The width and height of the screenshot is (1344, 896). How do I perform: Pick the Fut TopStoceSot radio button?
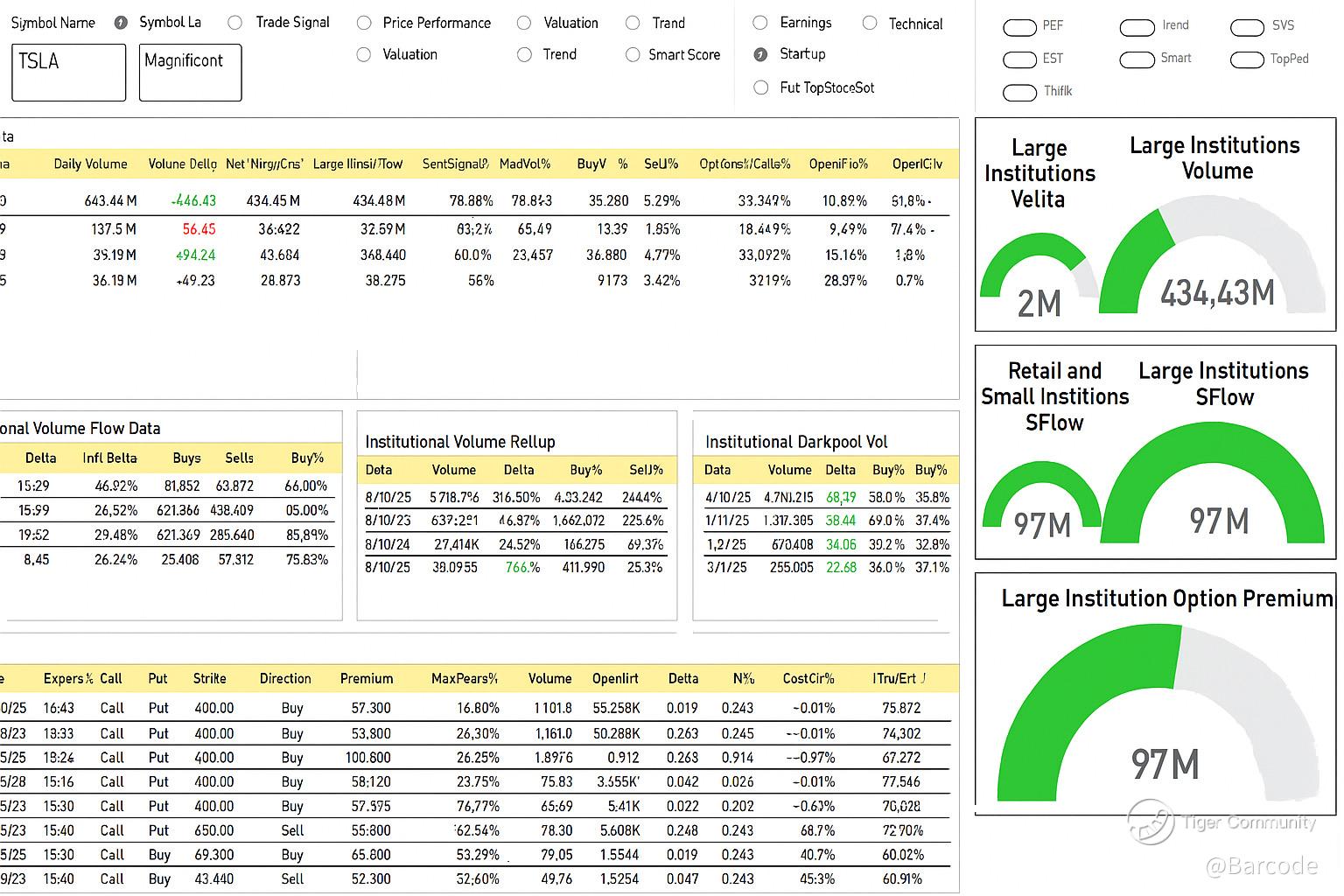tap(761, 87)
